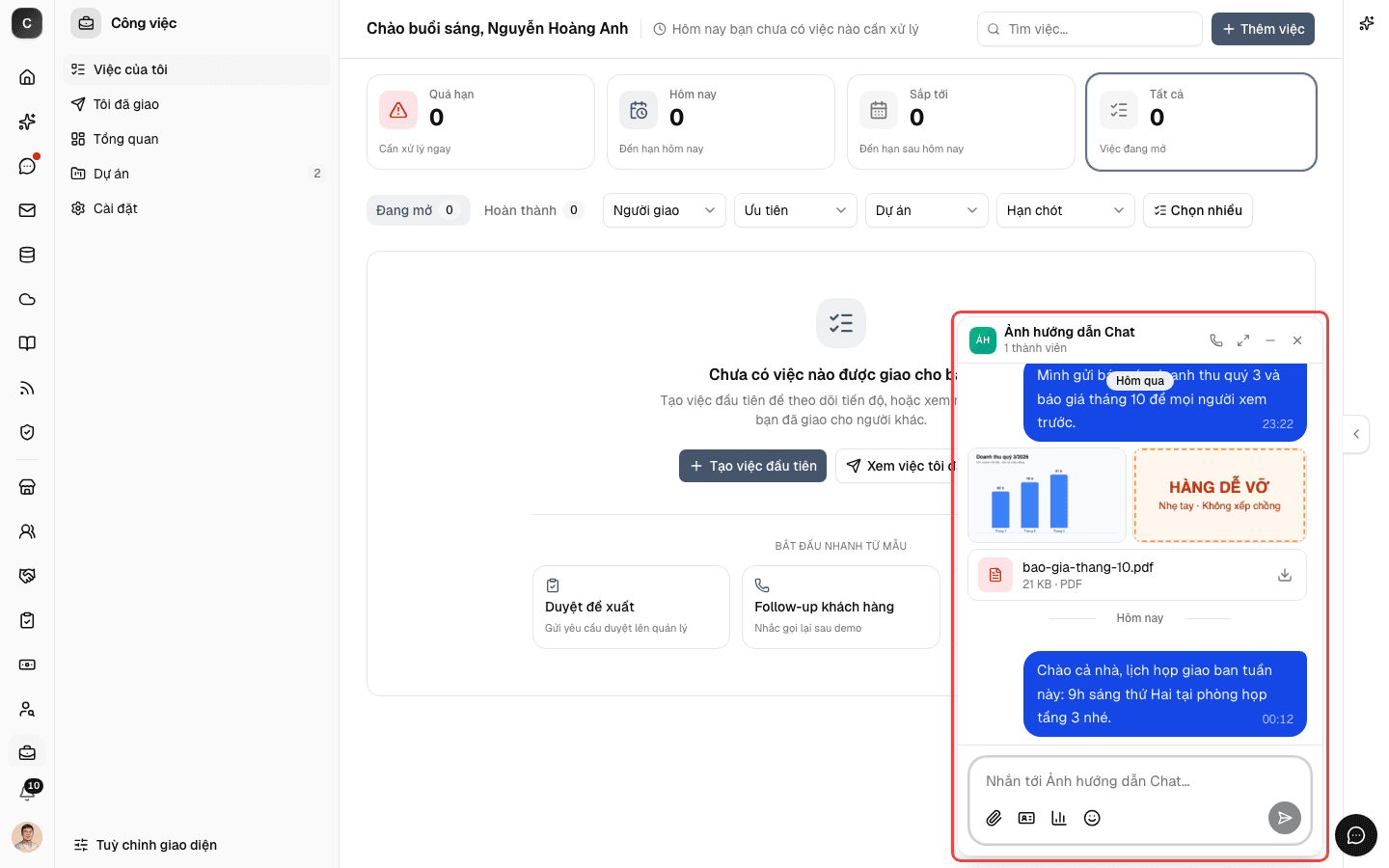Image resolution: width=1389 pixels, height=868 pixels.
Task: Open the shield check icon
Action: [x=27, y=432]
